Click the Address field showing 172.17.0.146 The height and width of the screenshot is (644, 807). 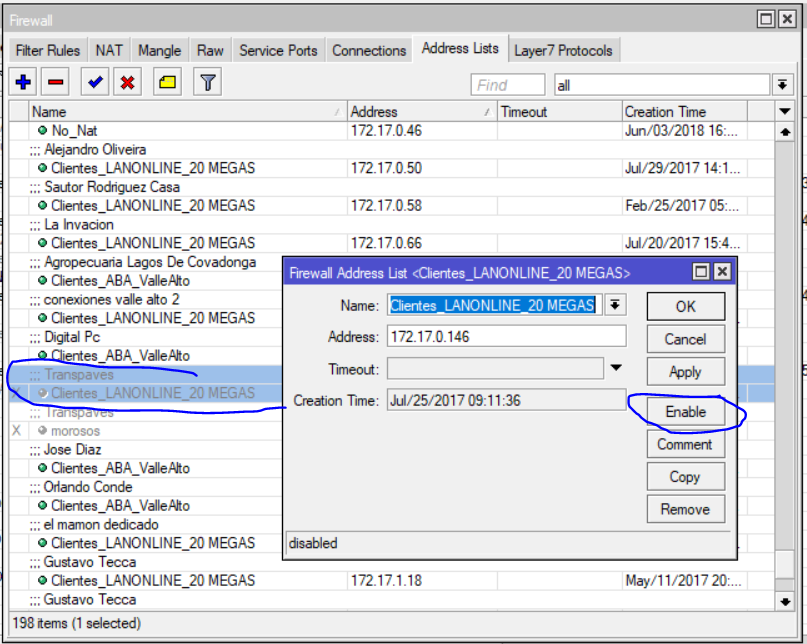click(x=506, y=337)
